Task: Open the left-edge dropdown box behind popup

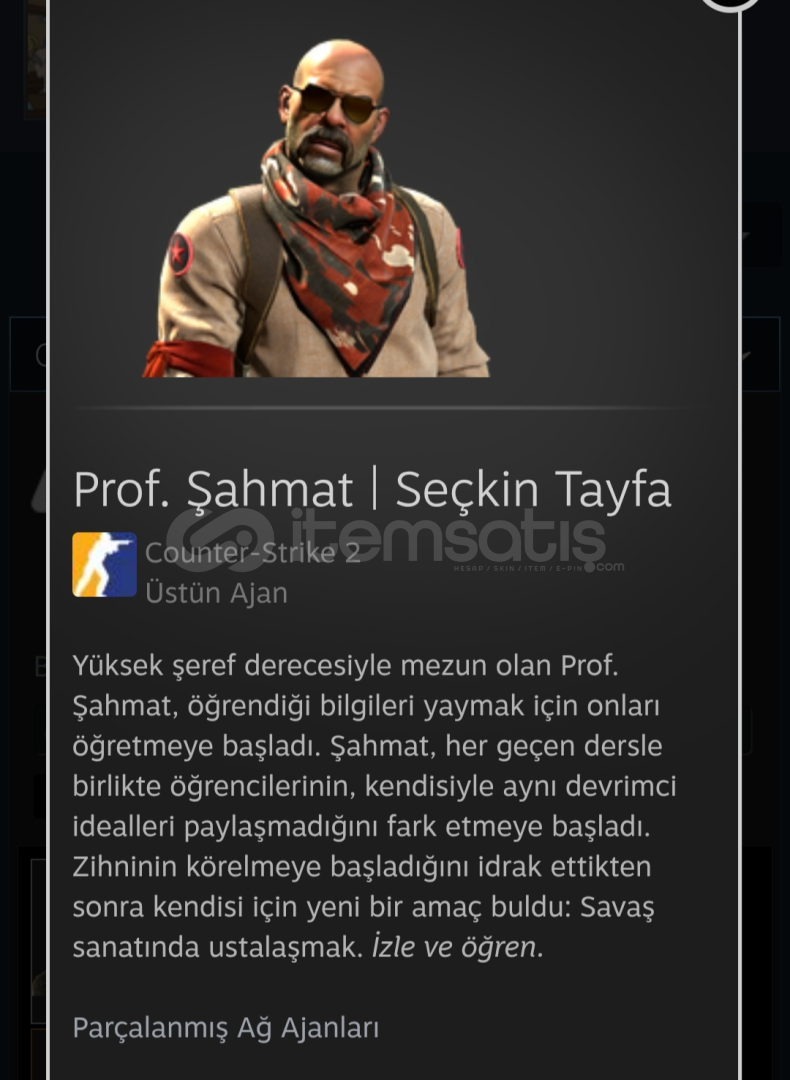Action: [x=28, y=354]
